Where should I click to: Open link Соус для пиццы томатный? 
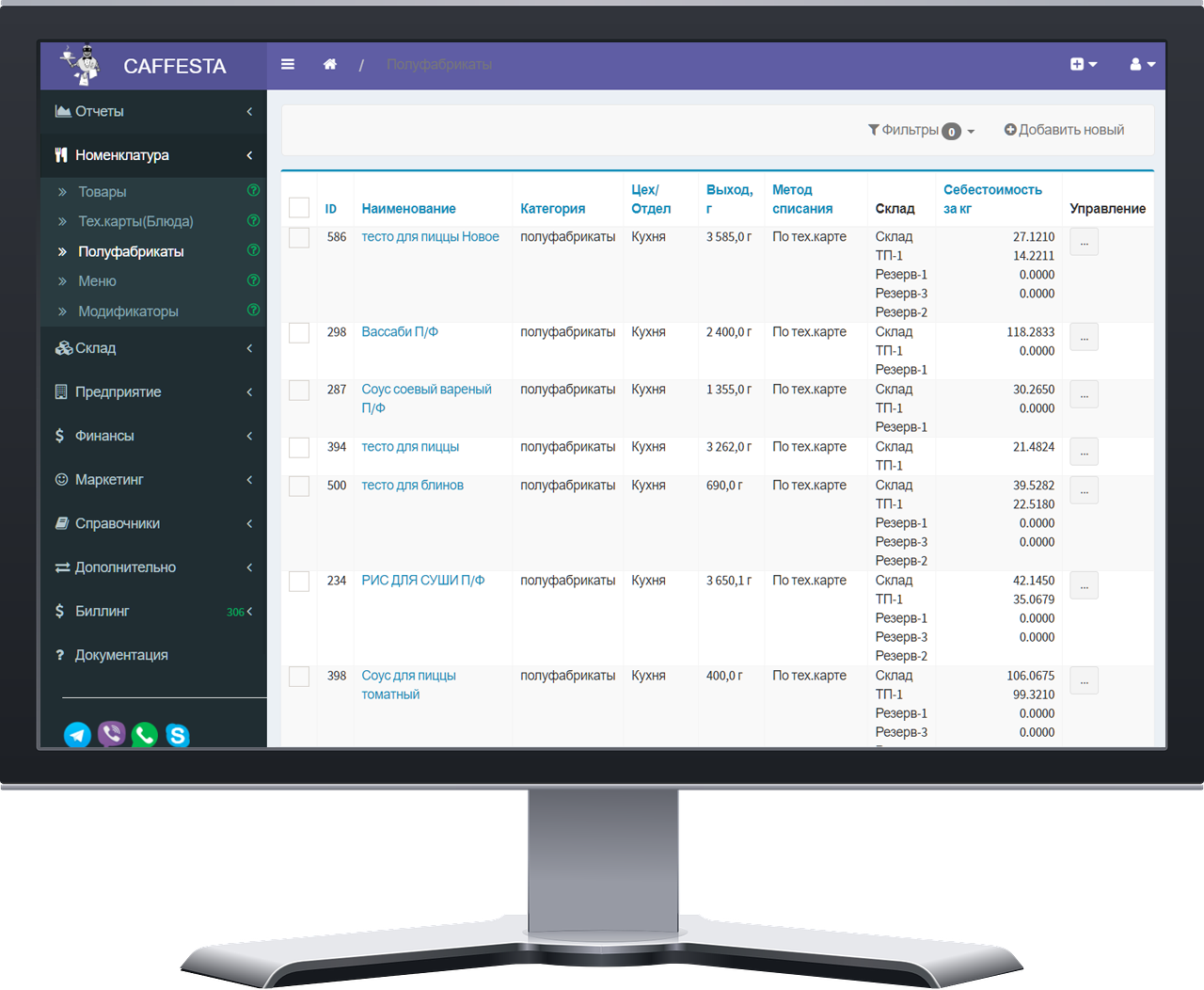tap(408, 685)
